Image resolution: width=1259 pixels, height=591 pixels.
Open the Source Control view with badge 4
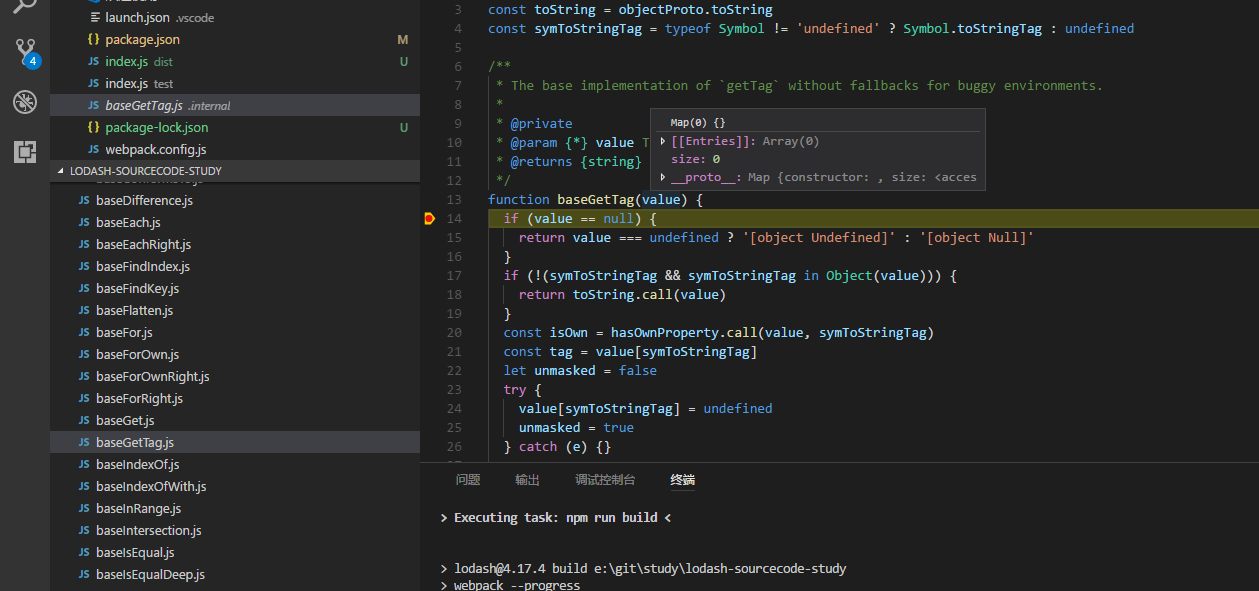[25, 52]
